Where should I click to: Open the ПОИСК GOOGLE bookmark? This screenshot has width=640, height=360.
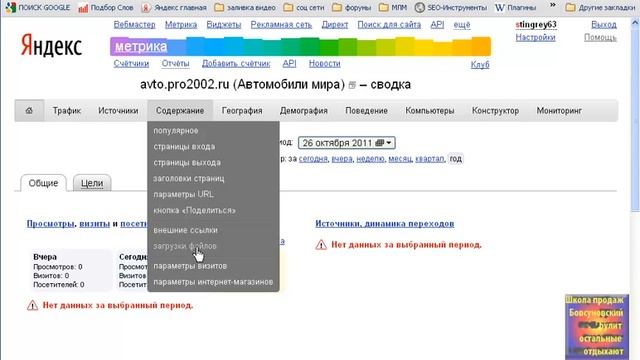[38, 7]
